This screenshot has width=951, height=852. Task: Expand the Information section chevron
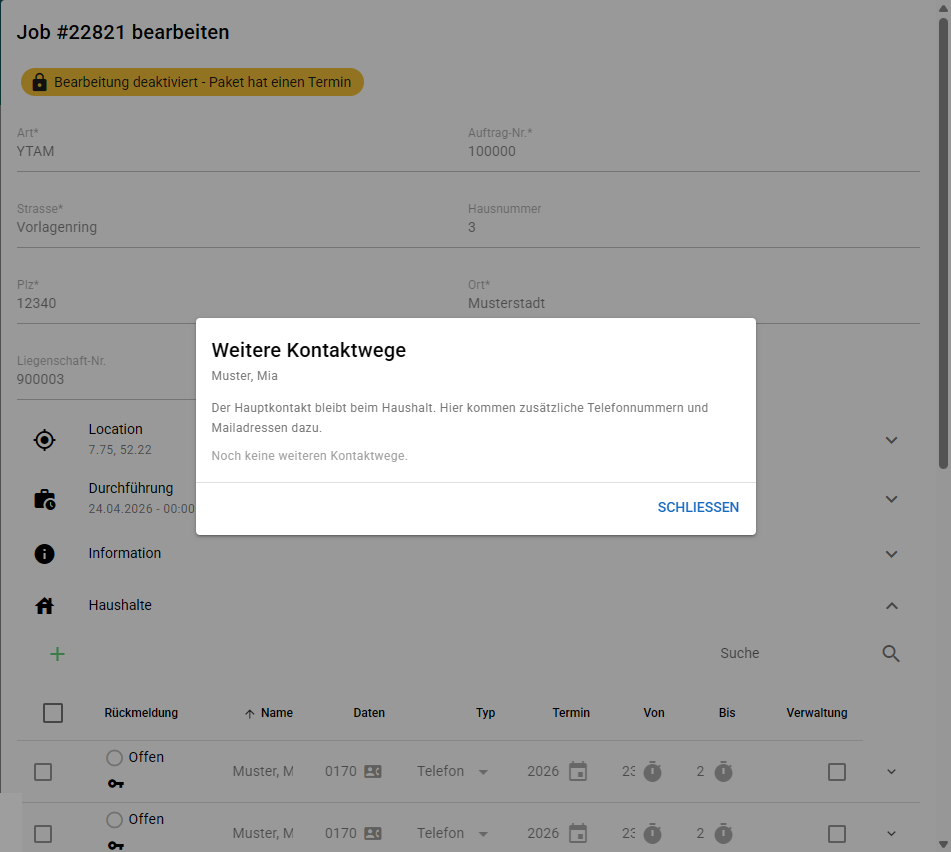[891, 554]
